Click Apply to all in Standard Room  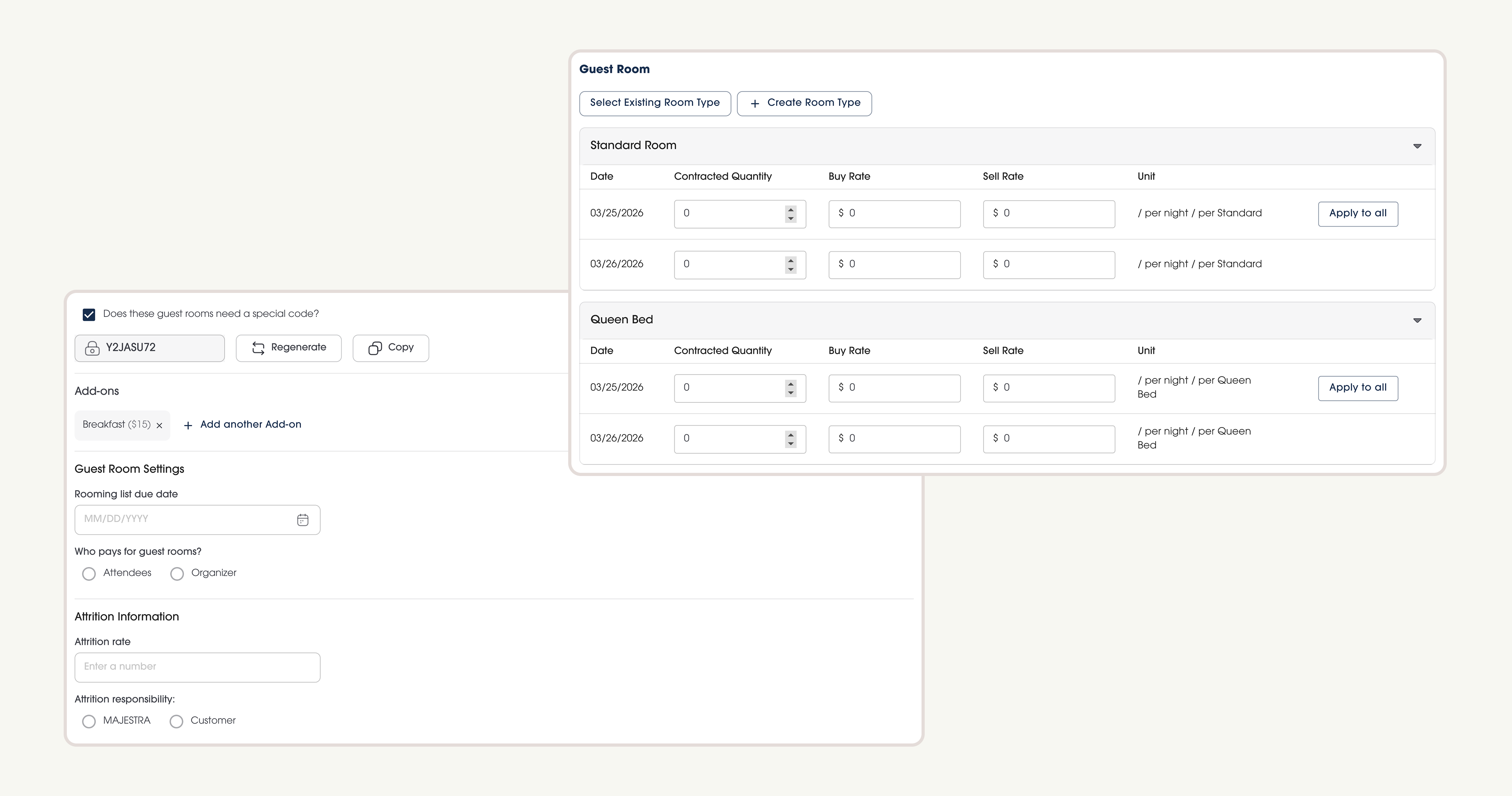pos(1358,214)
